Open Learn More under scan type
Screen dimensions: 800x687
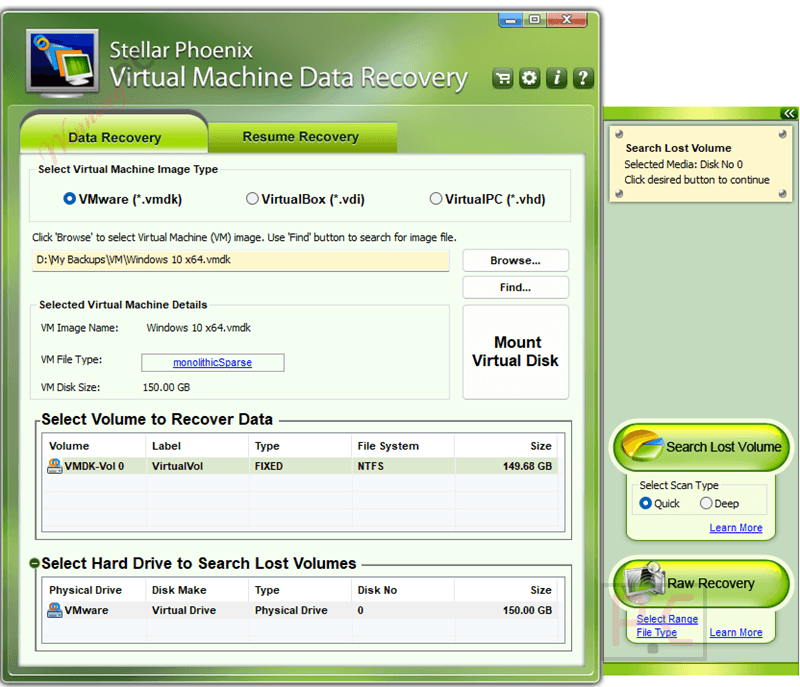pos(736,528)
